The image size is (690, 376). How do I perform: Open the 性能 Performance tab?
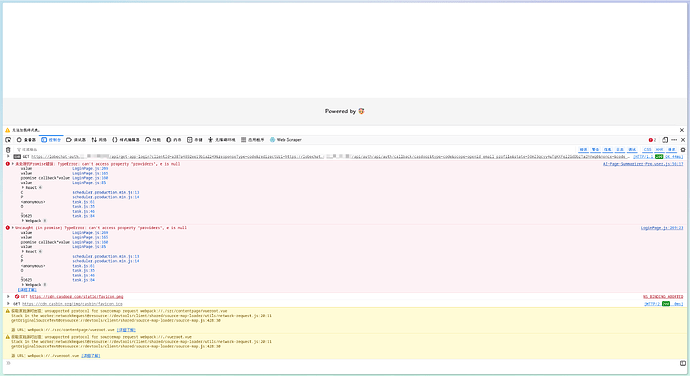(153, 140)
